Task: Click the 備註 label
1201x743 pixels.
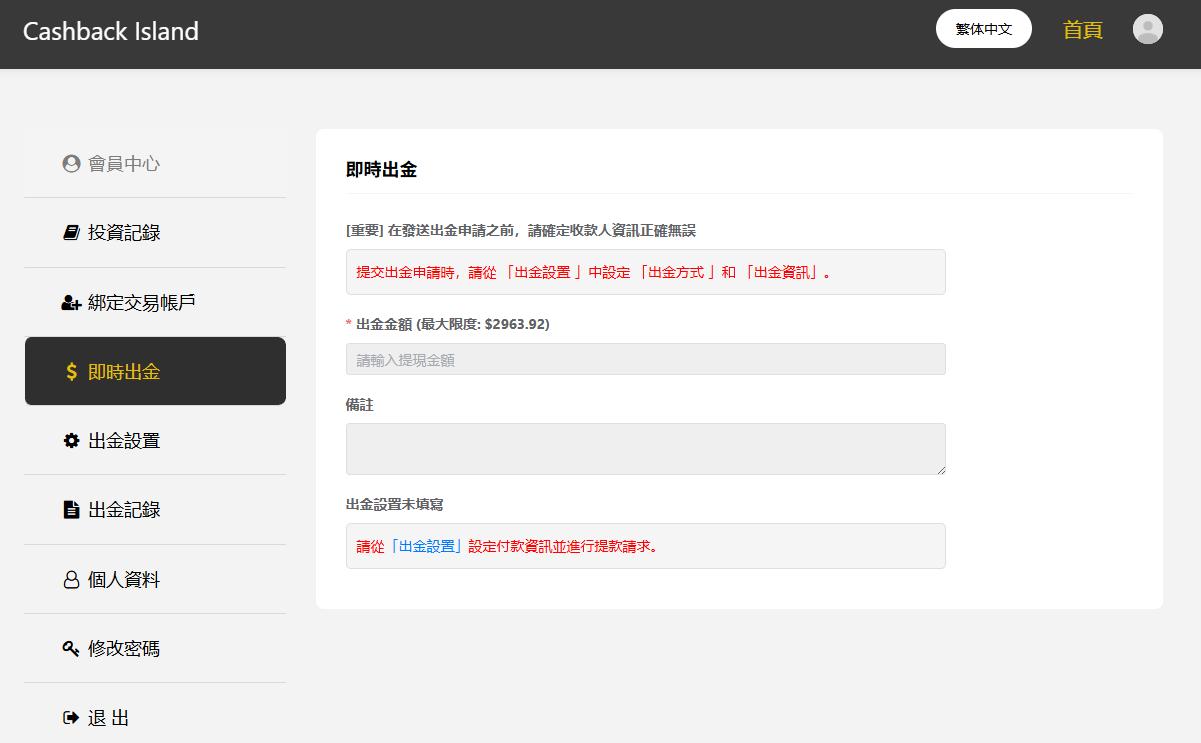Action: pos(360,405)
